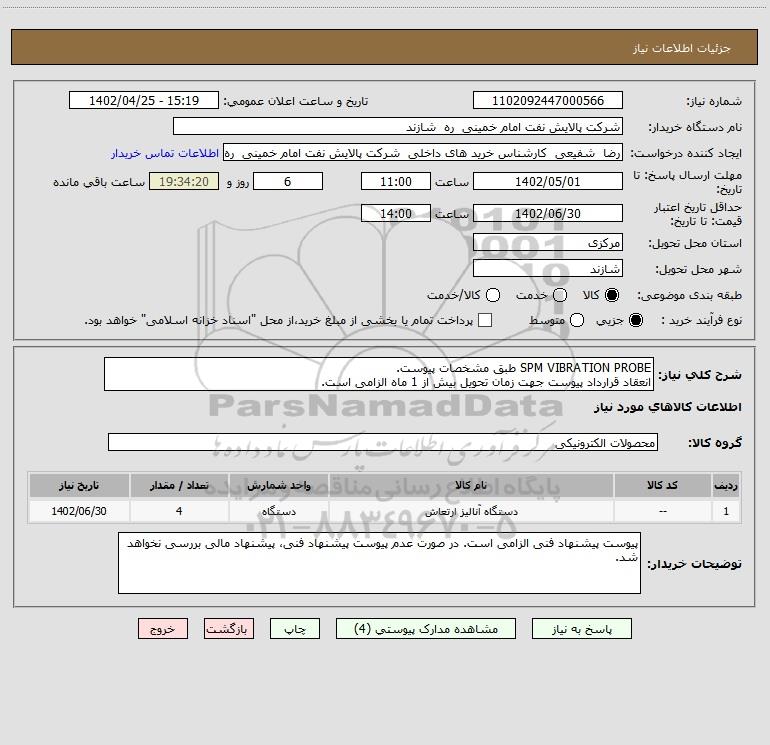Click the price validity date 1402/06/30 field

pyautogui.click(x=548, y=213)
